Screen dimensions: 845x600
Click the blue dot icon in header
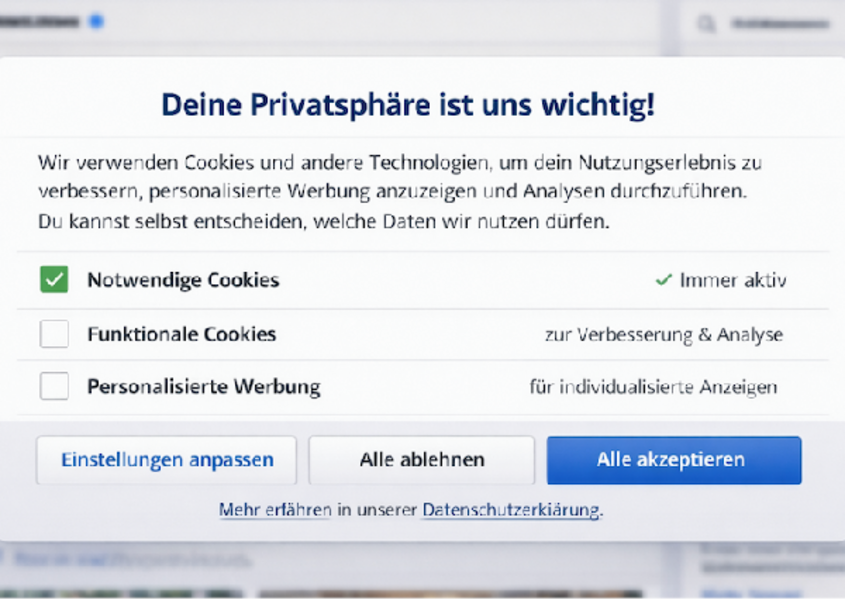(96, 22)
